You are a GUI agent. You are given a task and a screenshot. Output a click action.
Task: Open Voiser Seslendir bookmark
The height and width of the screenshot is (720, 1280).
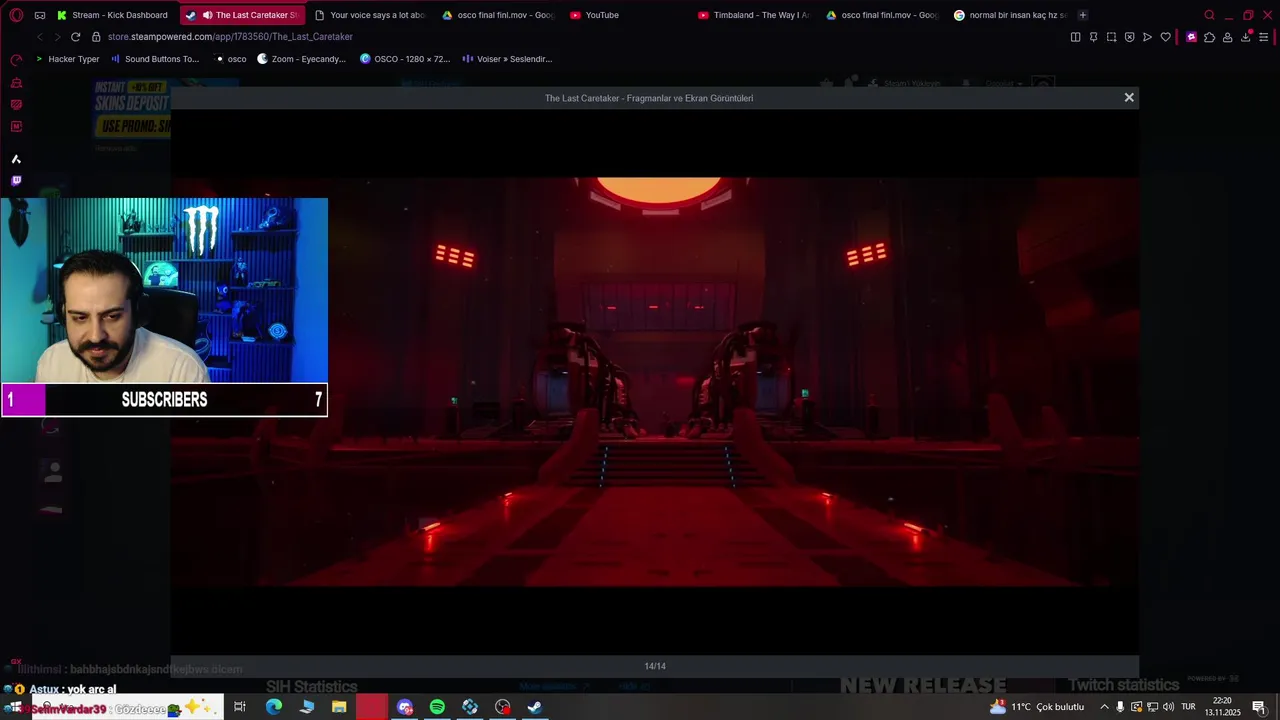click(507, 59)
